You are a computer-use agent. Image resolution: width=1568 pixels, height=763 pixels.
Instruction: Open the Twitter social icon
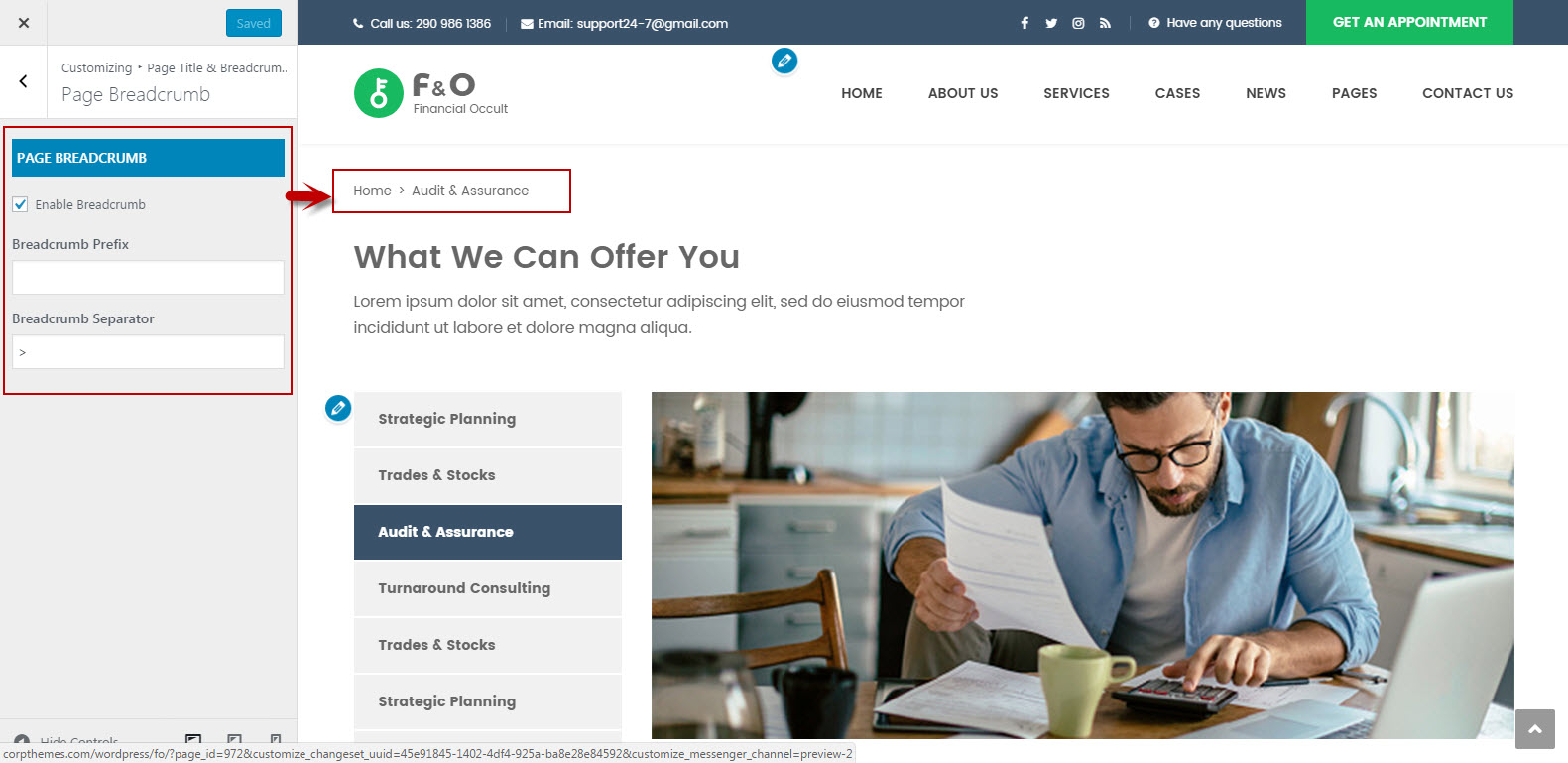click(1051, 23)
